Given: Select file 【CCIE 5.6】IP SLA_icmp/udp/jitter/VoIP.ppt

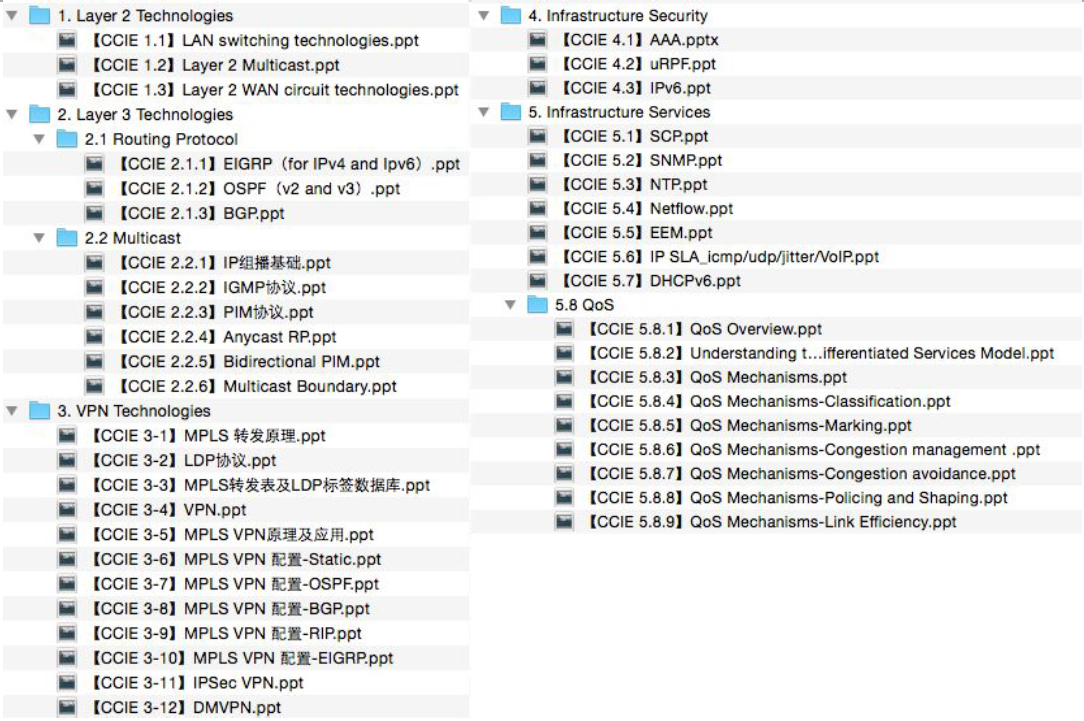Looking at the screenshot, I should click(x=720, y=256).
